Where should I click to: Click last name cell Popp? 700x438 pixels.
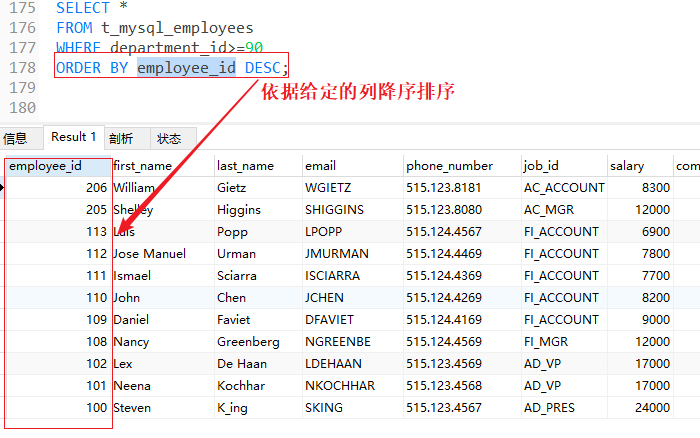click(258, 232)
